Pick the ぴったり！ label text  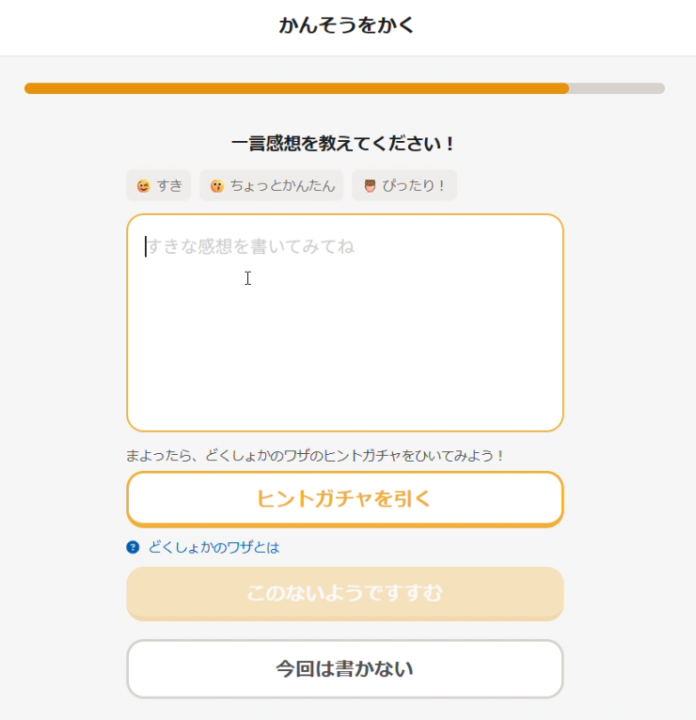[x=413, y=186]
